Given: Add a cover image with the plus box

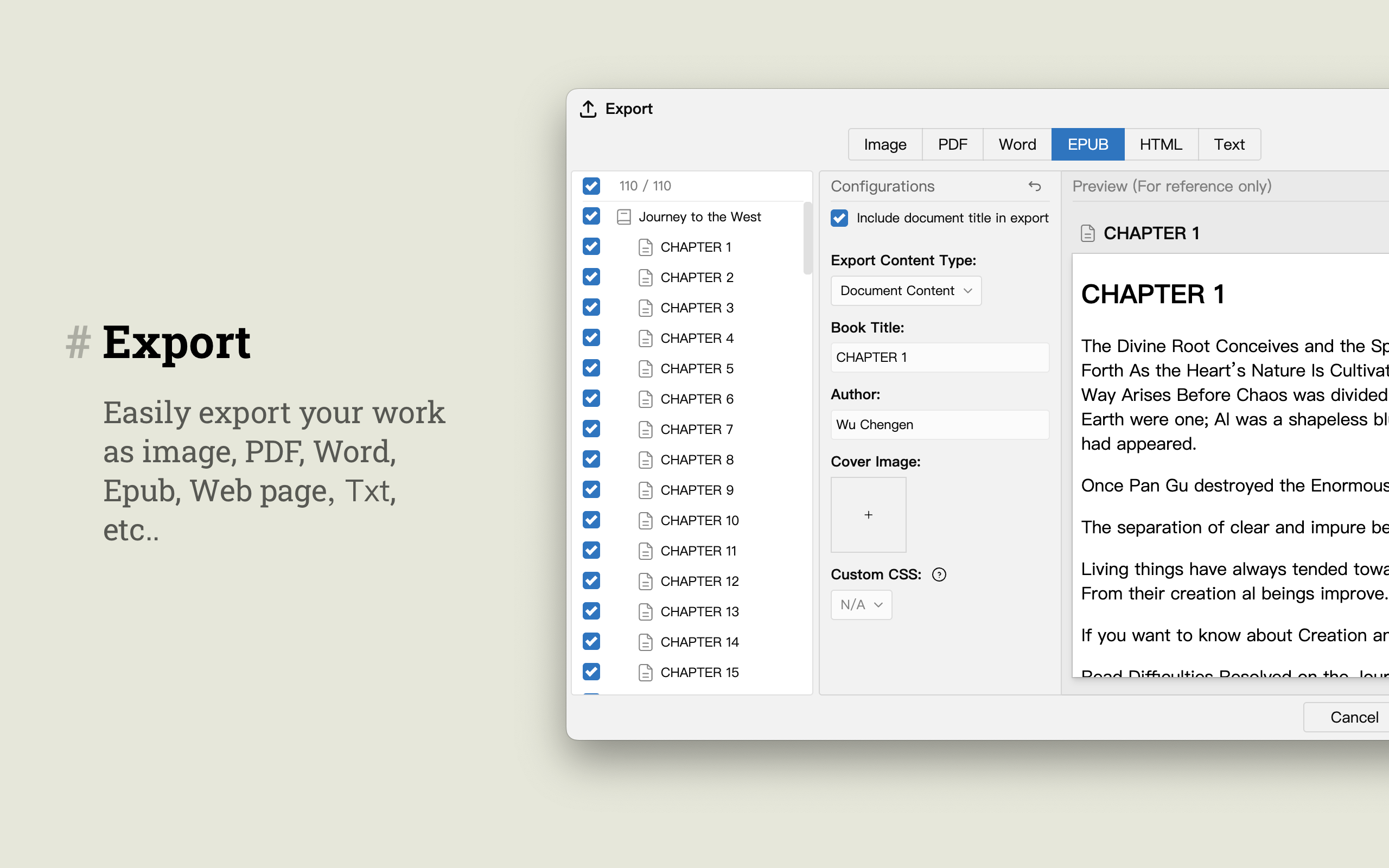Looking at the screenshot, I should [x=869, y=515].
